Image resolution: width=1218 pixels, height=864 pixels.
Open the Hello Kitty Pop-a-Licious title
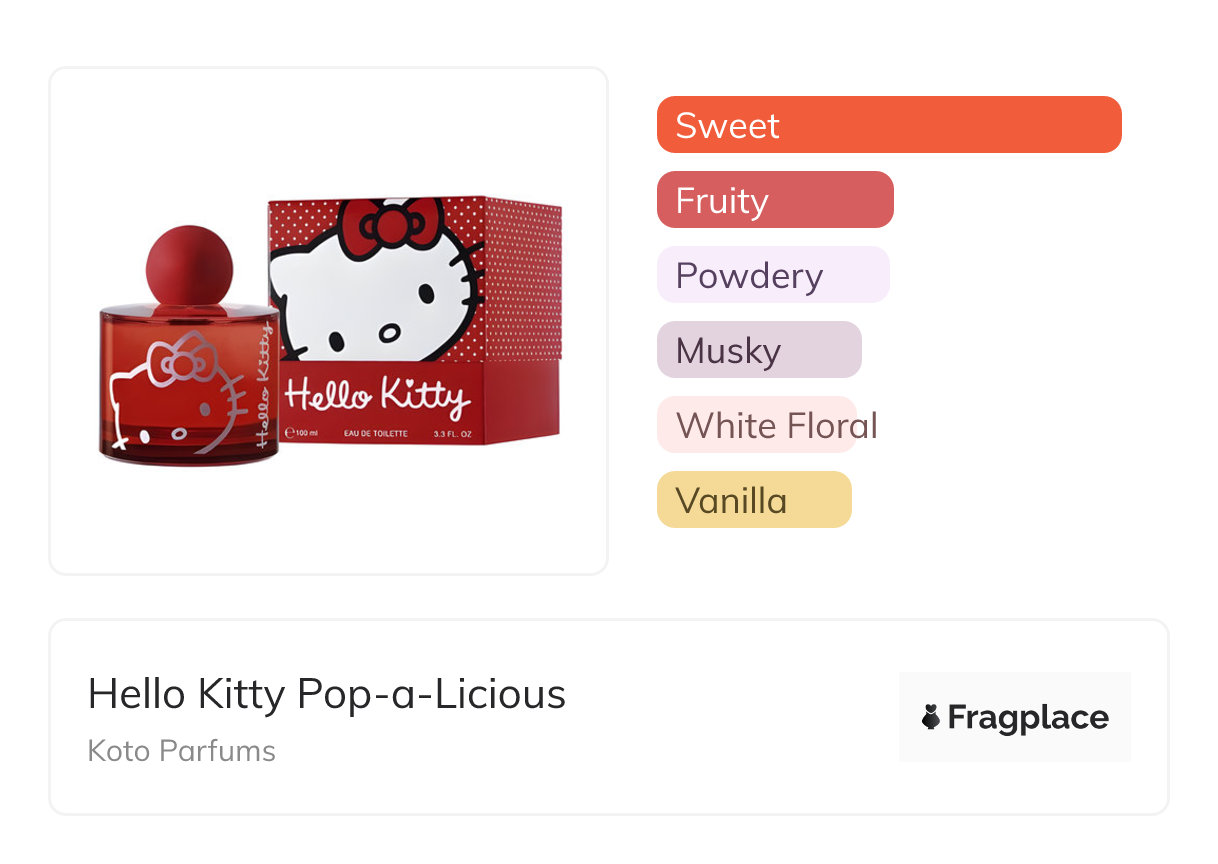[326, 693]
